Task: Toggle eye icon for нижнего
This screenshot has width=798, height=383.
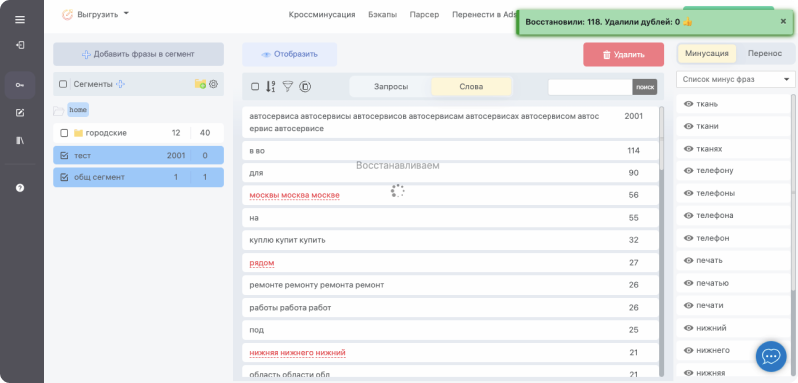Action: pos(689,350)
